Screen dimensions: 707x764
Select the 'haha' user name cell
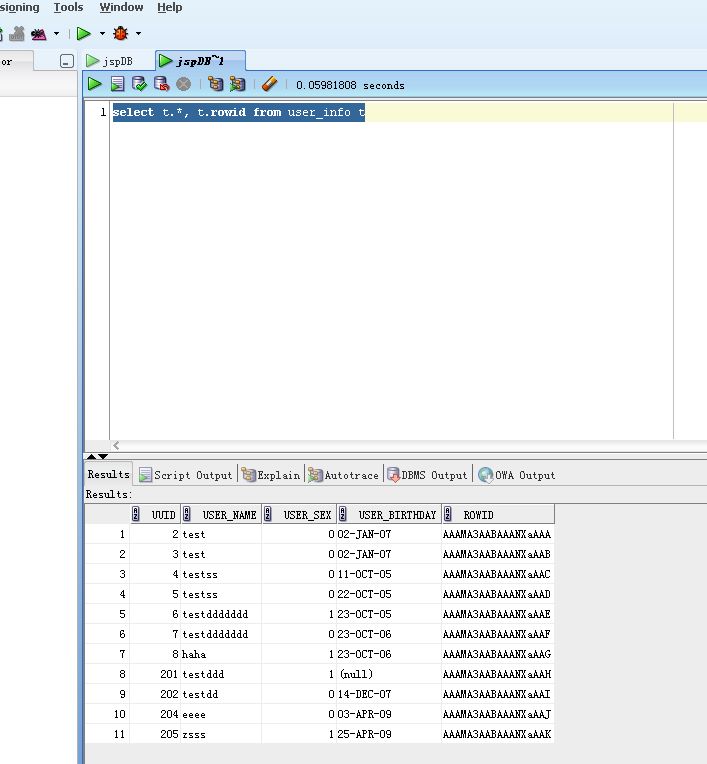point(221,654)
